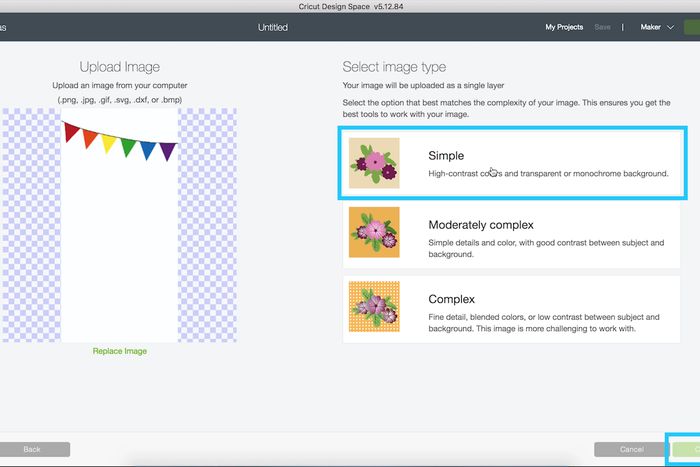
Task: Click the green flag in the bunting preview
Action: coord(128,147)
